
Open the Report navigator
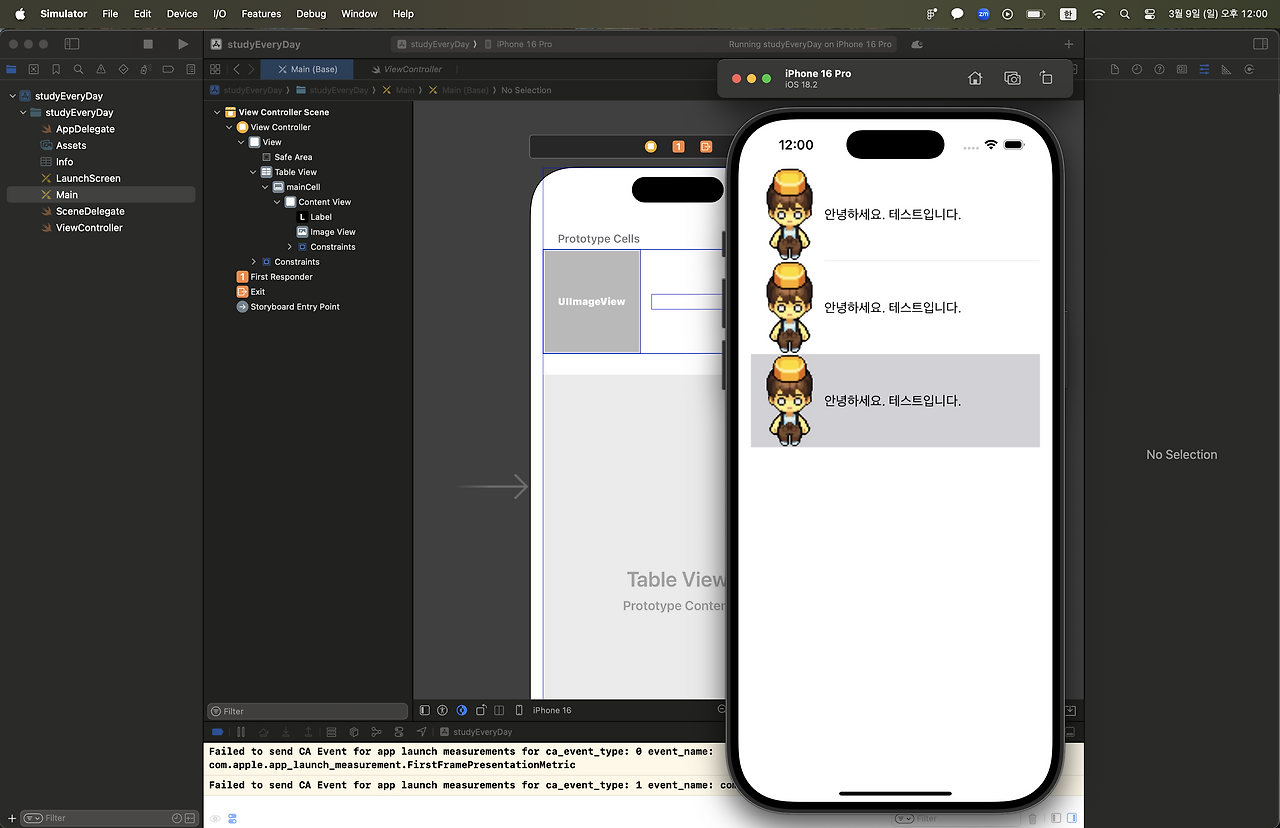click(190, 69)
